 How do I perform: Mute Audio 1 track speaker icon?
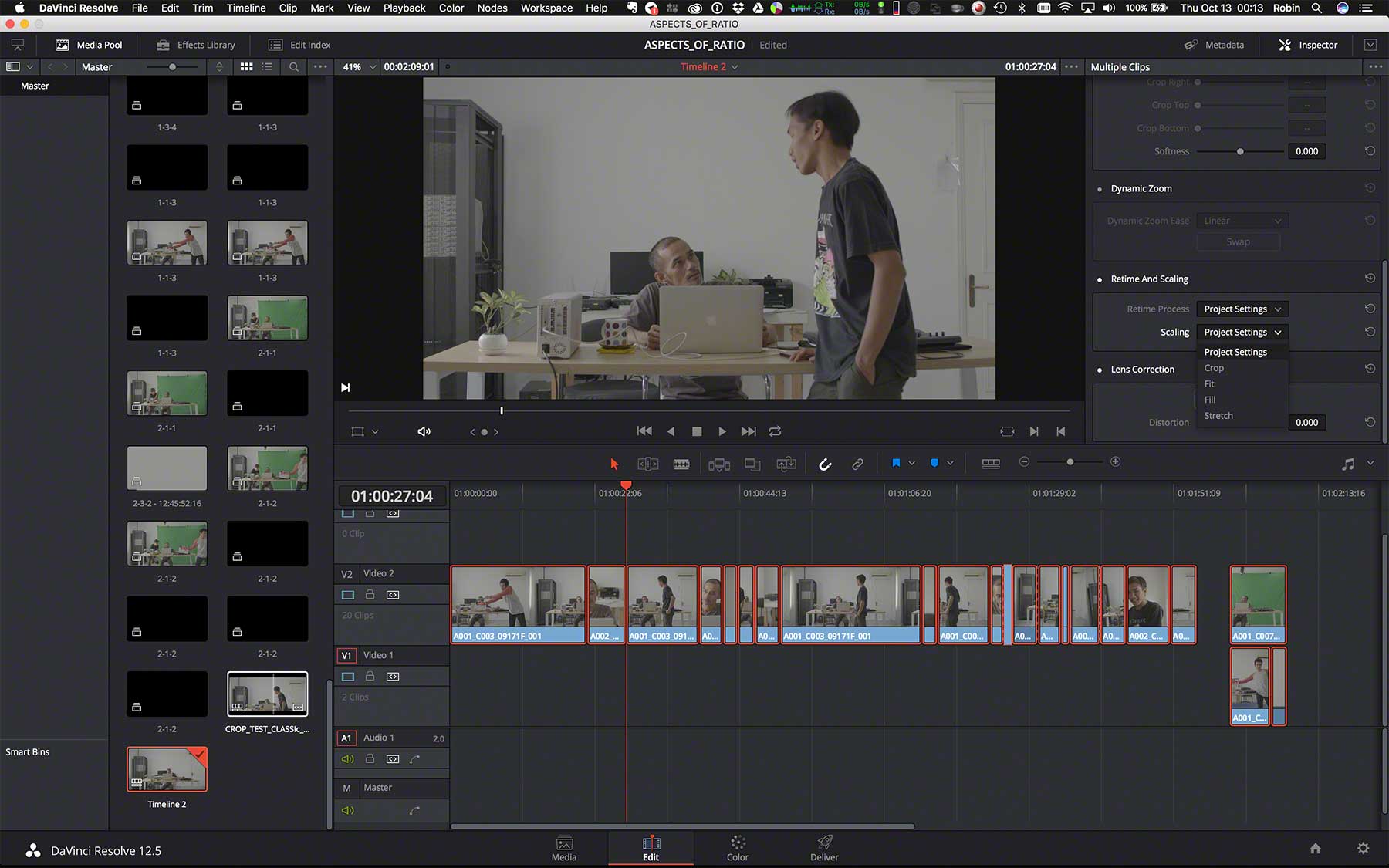coord(347,759)
